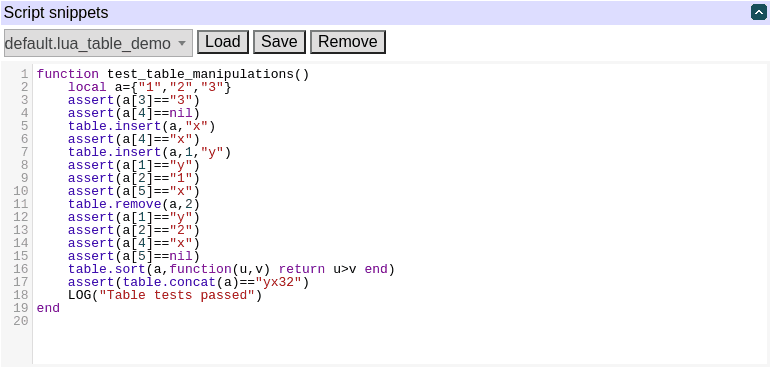771x375 pixels.
Task: Click table.sort on line 16
Action: 107,269
